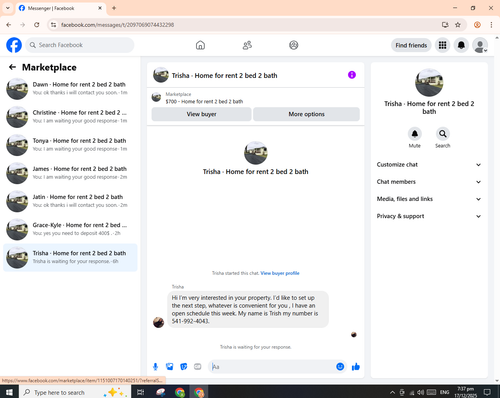Click the voice clip microphone icon
500x398 pixels.
155,367
